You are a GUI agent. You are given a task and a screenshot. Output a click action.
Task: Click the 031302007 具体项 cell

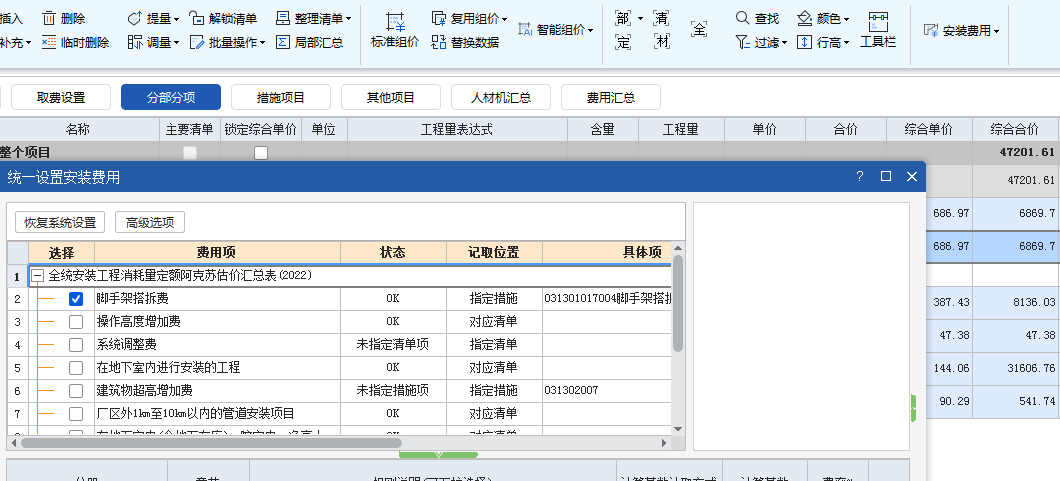coord(606,390)
